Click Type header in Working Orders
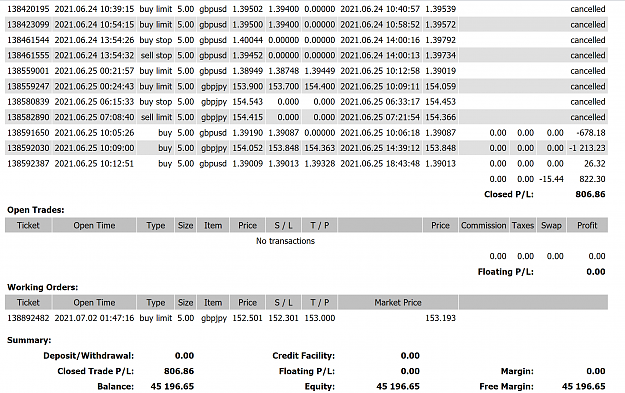This screenshot has height=393, width=625. (155, 303)
